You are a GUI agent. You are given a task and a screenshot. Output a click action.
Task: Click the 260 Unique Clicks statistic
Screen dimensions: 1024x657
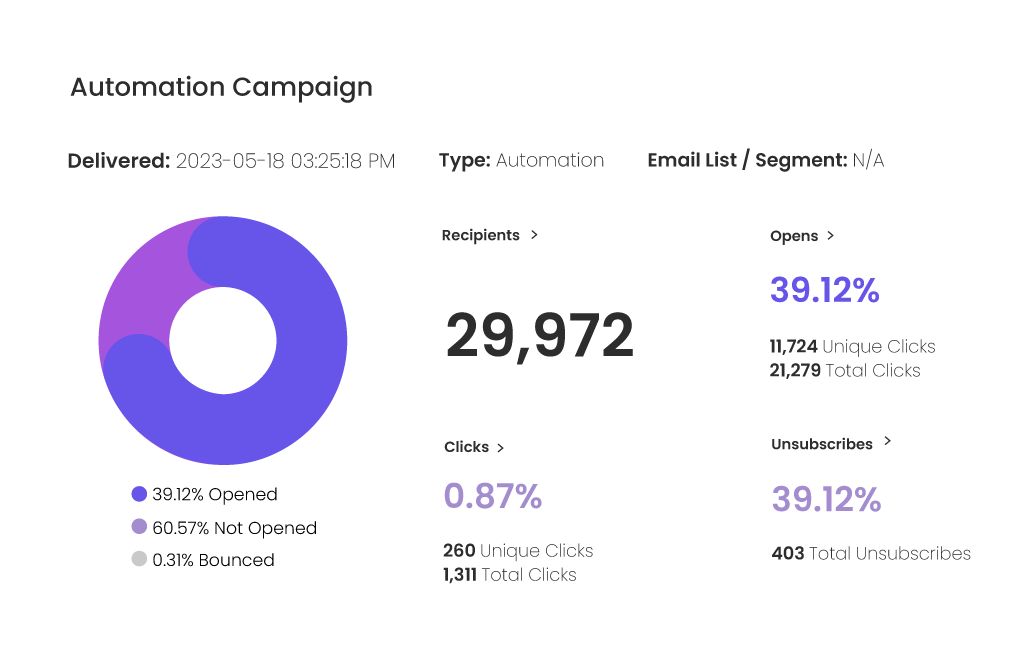point(517,551)
